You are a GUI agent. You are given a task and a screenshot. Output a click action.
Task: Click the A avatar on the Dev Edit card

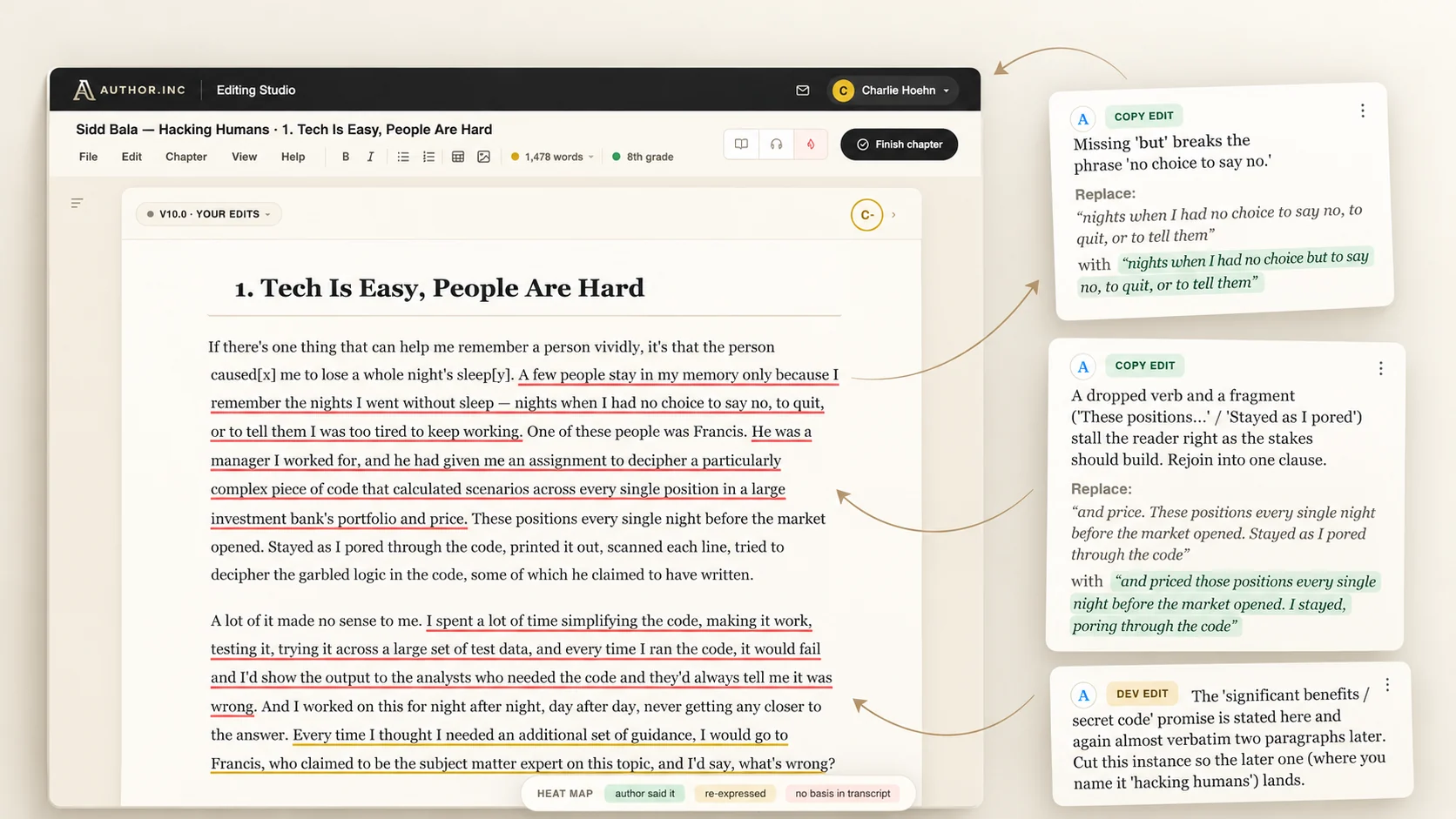[1083, 695]
